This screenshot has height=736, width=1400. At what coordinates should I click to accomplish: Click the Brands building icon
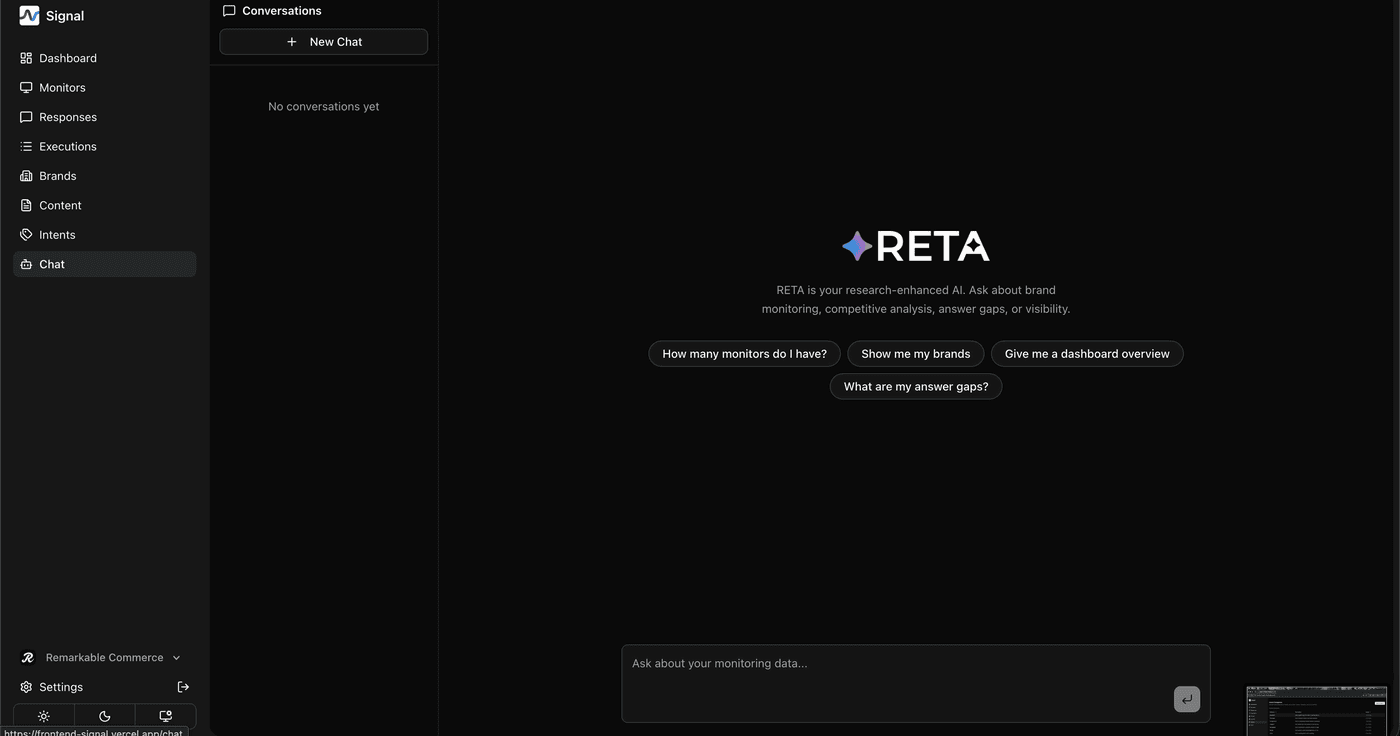click(x=26, y=176)
